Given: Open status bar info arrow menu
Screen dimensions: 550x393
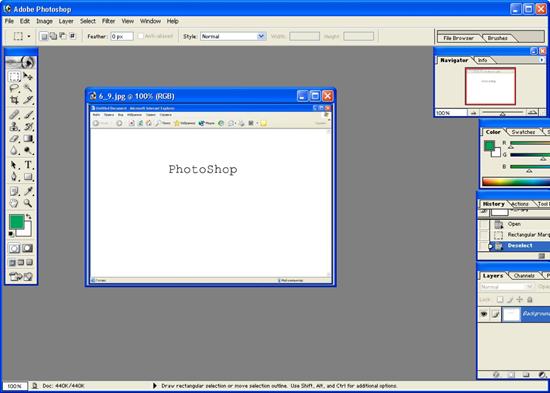Looking at the screenshot, I should pyautogui.click(x=155, y=386).
